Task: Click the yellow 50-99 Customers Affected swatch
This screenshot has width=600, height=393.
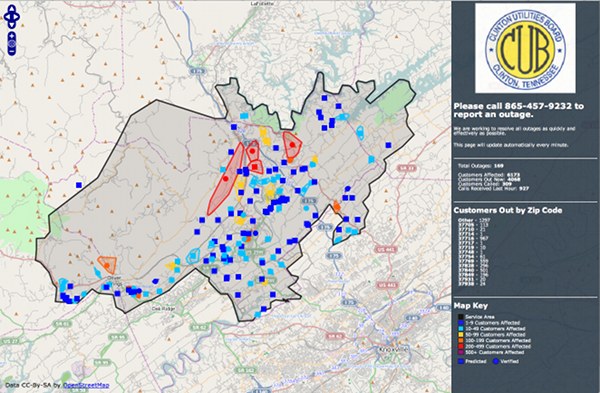Action: [461, 334]
